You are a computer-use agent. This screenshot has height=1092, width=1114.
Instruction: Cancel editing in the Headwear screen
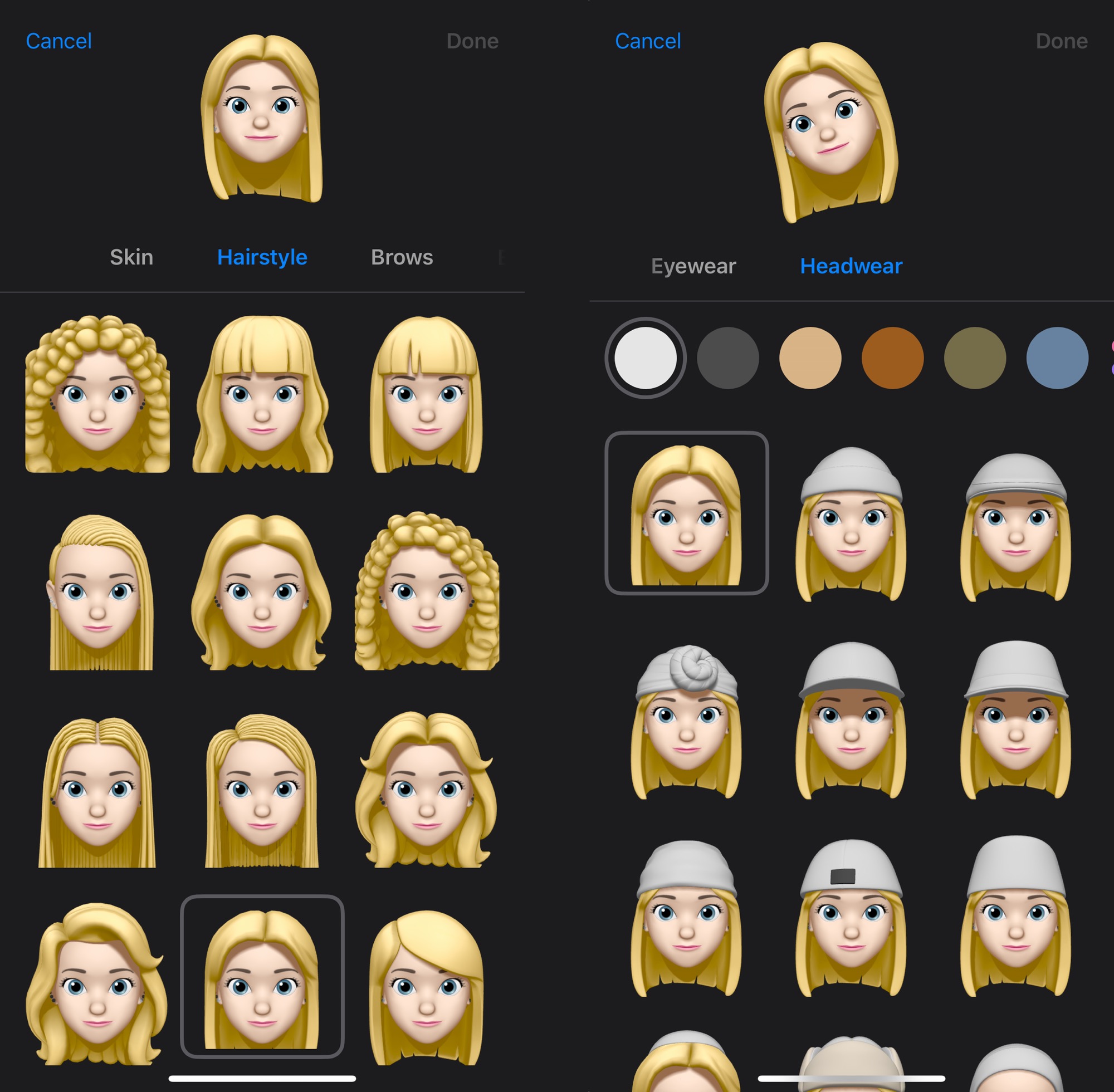(648, 41)
